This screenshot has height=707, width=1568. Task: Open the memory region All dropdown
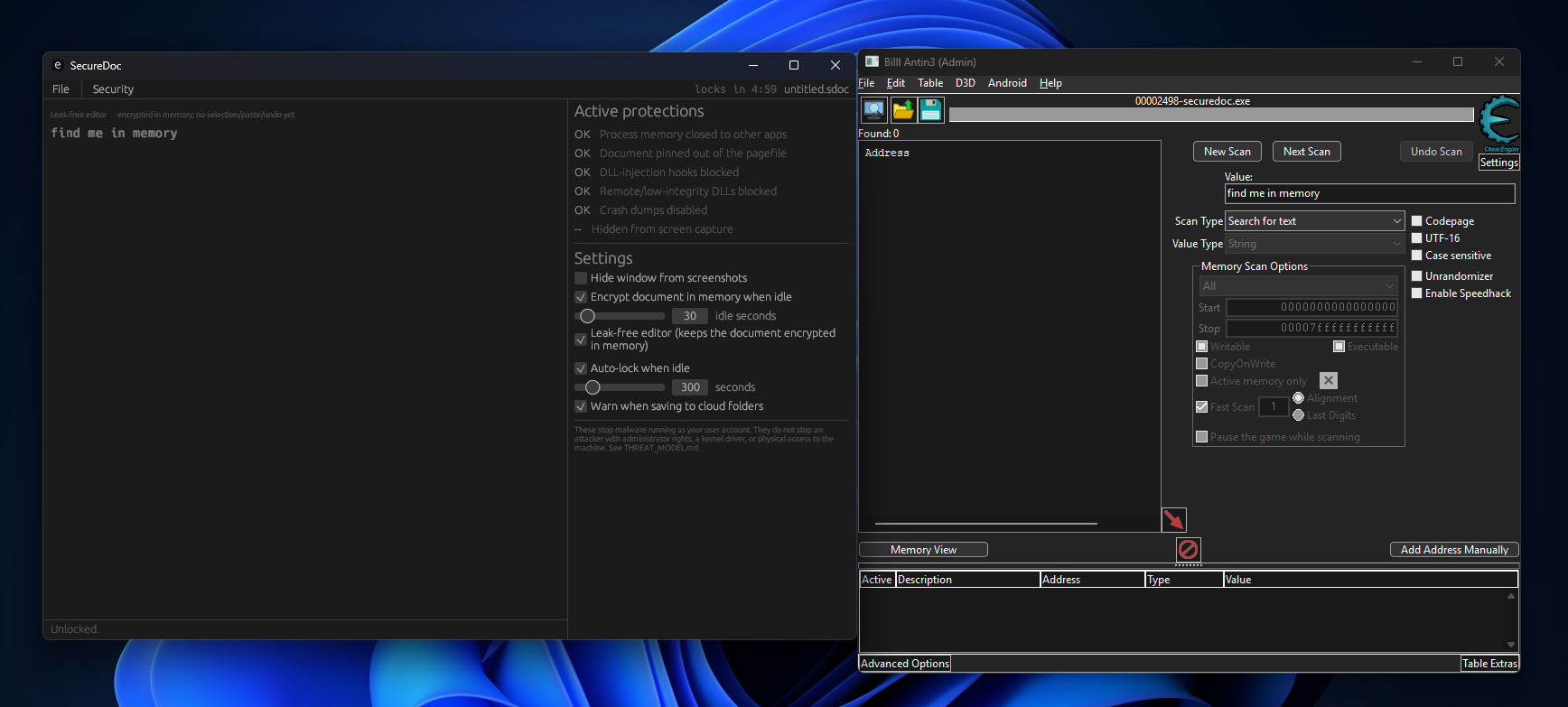point(1299,286)
